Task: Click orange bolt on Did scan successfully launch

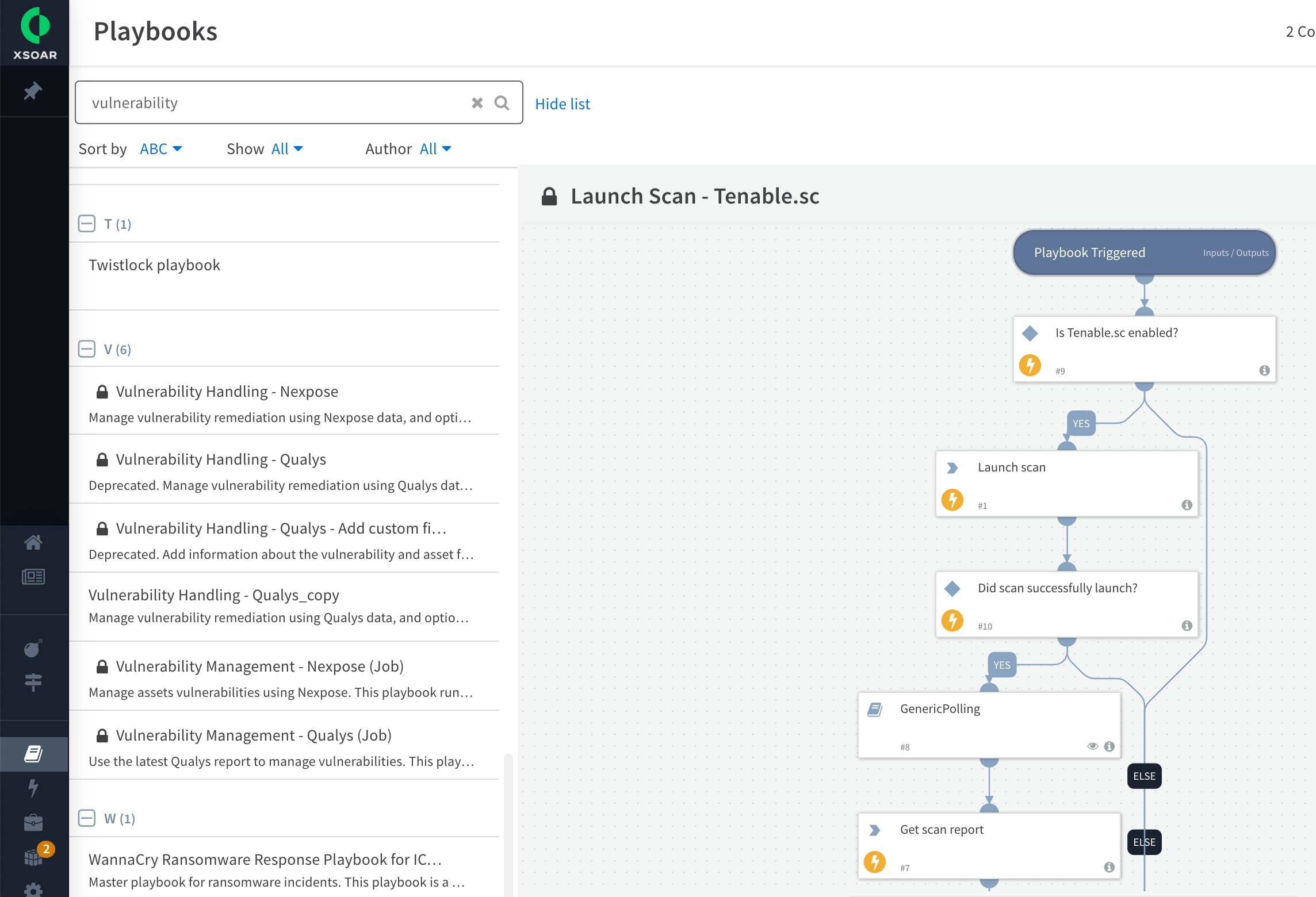Action: (952, 620)
